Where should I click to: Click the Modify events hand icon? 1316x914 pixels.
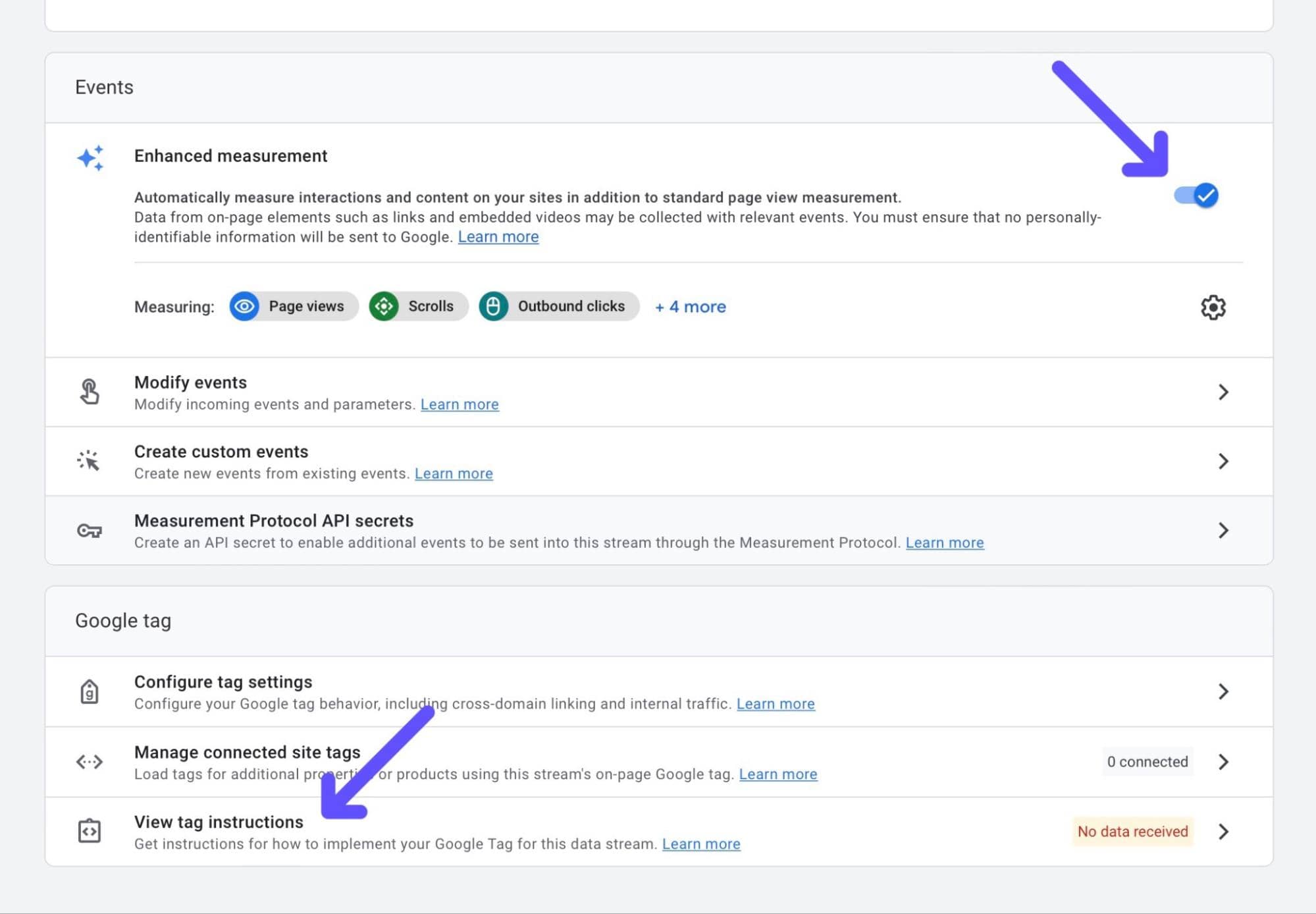[90, 392]
